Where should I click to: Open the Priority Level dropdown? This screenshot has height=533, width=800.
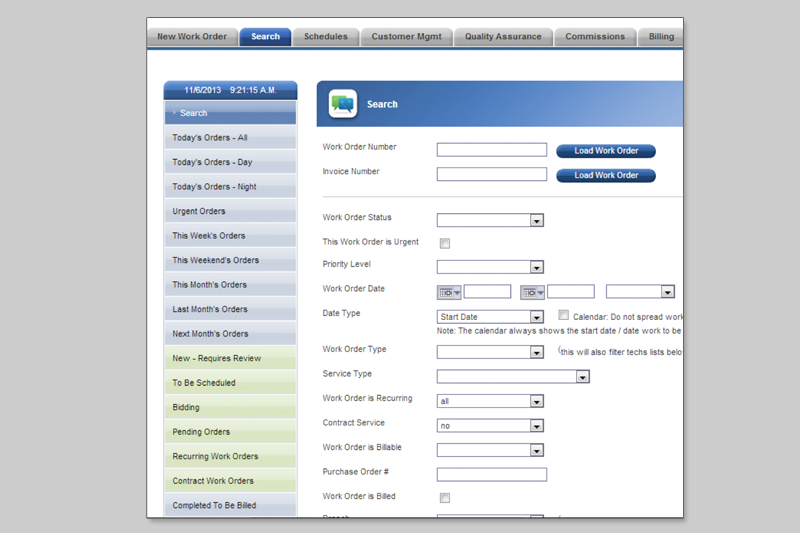tap(536, 267)
